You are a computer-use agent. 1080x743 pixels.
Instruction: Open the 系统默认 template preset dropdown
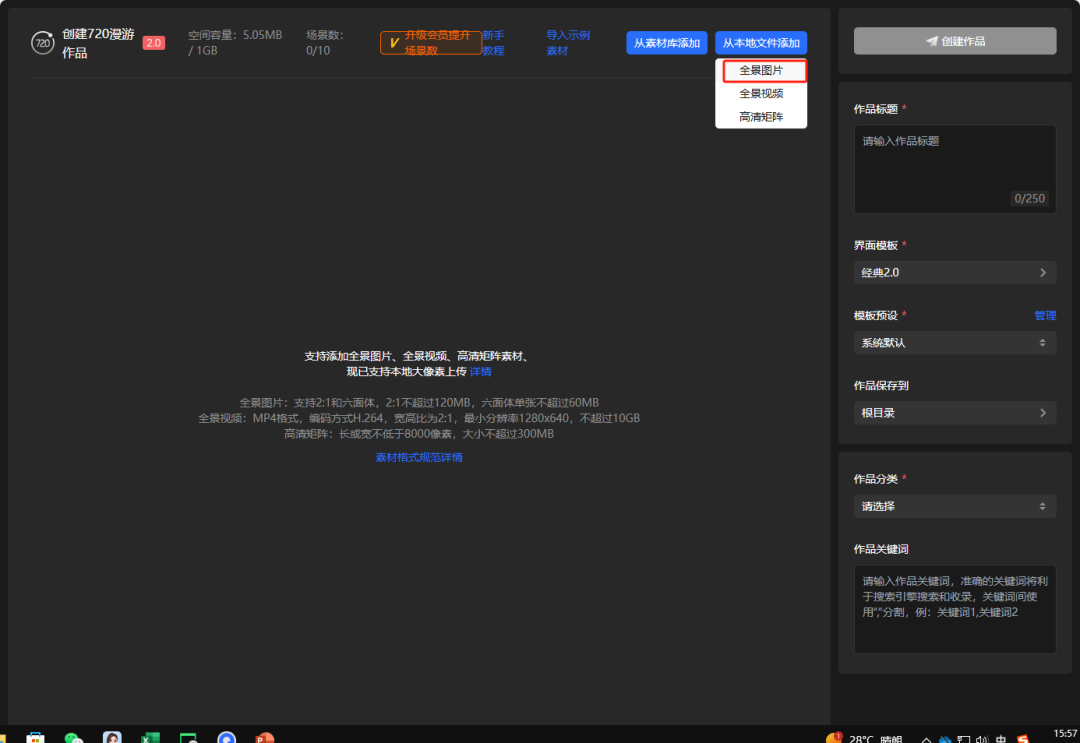coord(954,342)
